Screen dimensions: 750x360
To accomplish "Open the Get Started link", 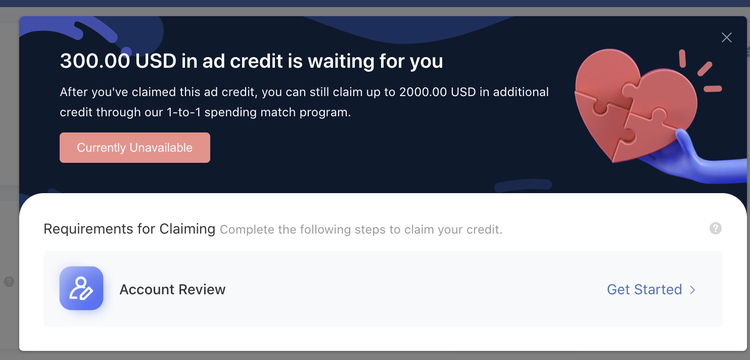I will click(644, 289).
